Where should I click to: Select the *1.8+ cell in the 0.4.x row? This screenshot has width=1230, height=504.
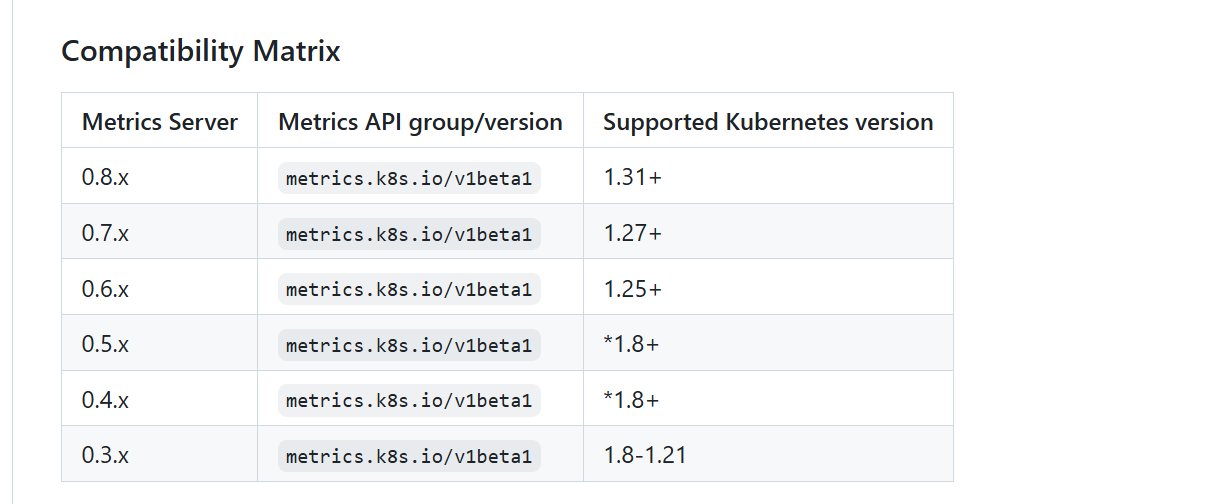(632, 400)
